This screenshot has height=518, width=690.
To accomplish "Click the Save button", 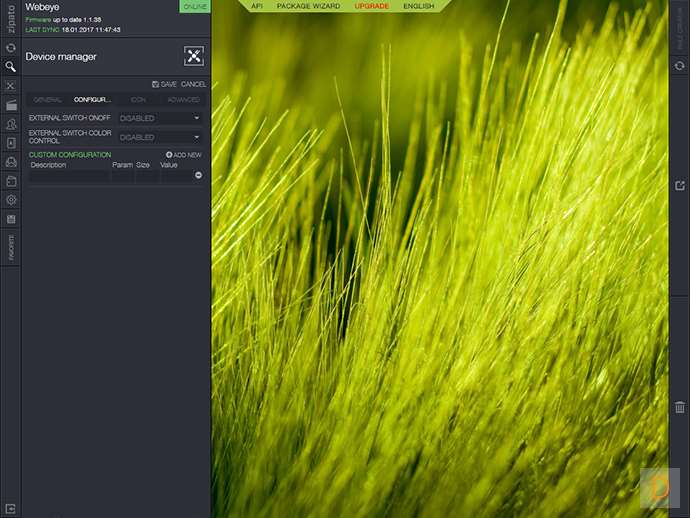I will 164,84.
